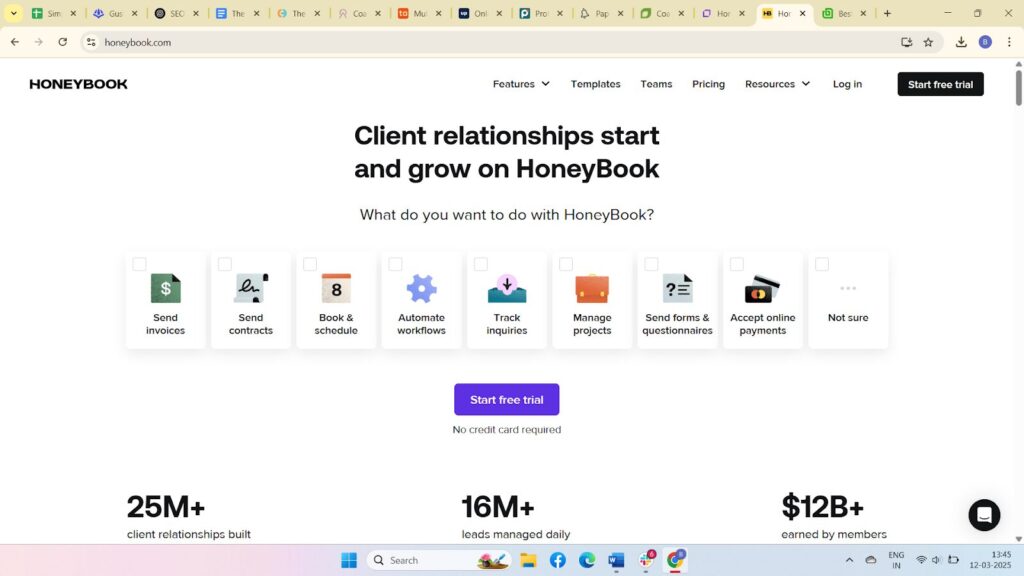Switch to the Templates navigation item
This screenshot has height=576, width=1024.
click(x=595, y=84)
